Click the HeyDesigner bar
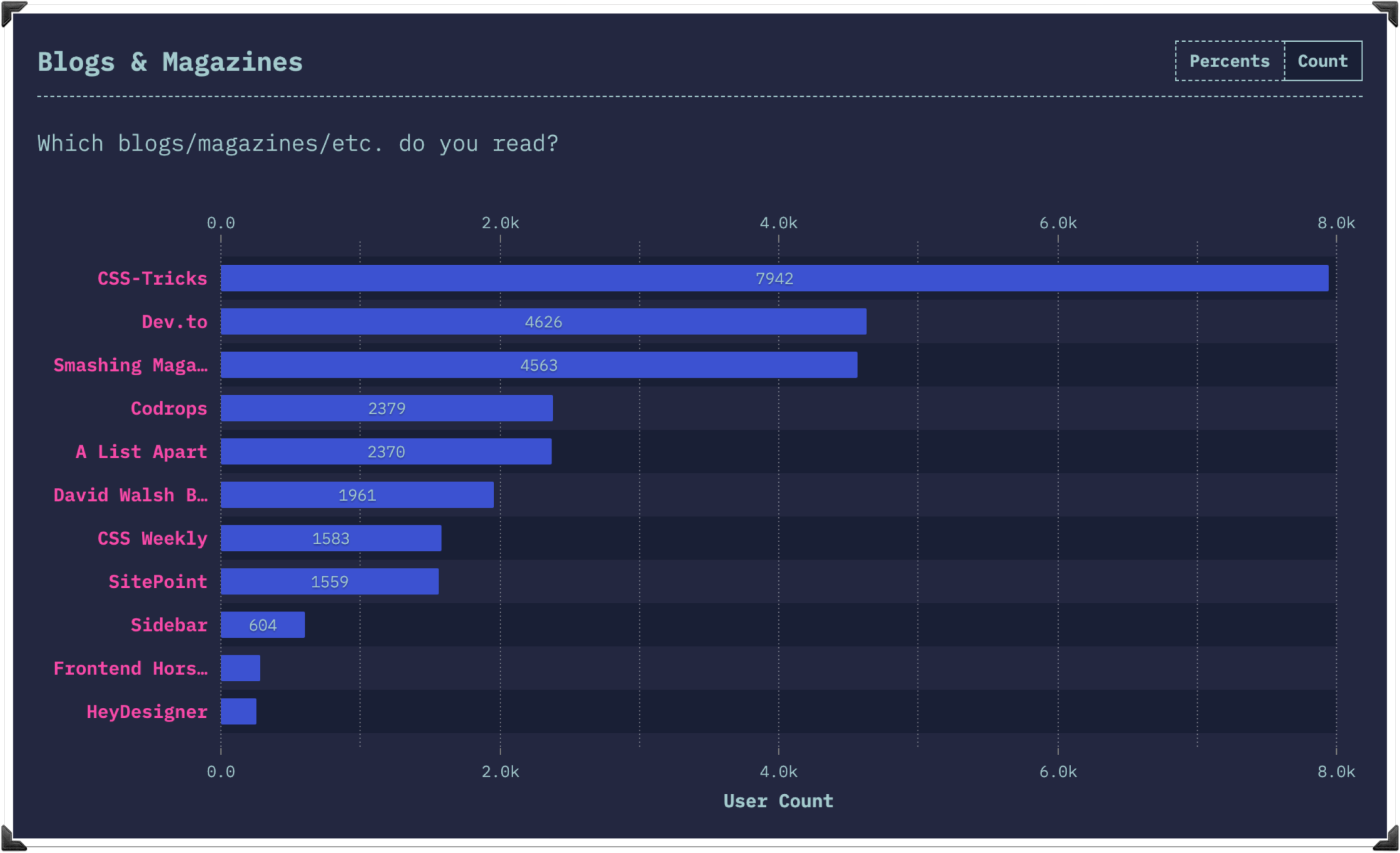 click(x=238, y=712)
